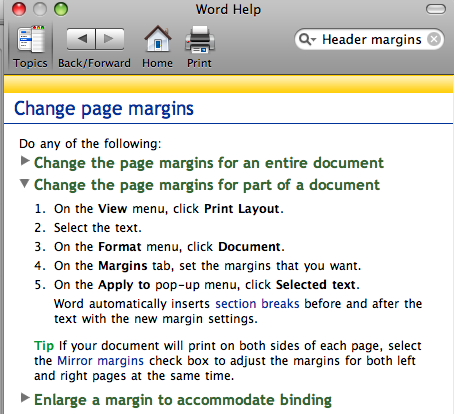Image resolution: width=454 pixels, height=414 pixels.
Task: Open Change the page margins for an entire document
Action: point(209,163)
